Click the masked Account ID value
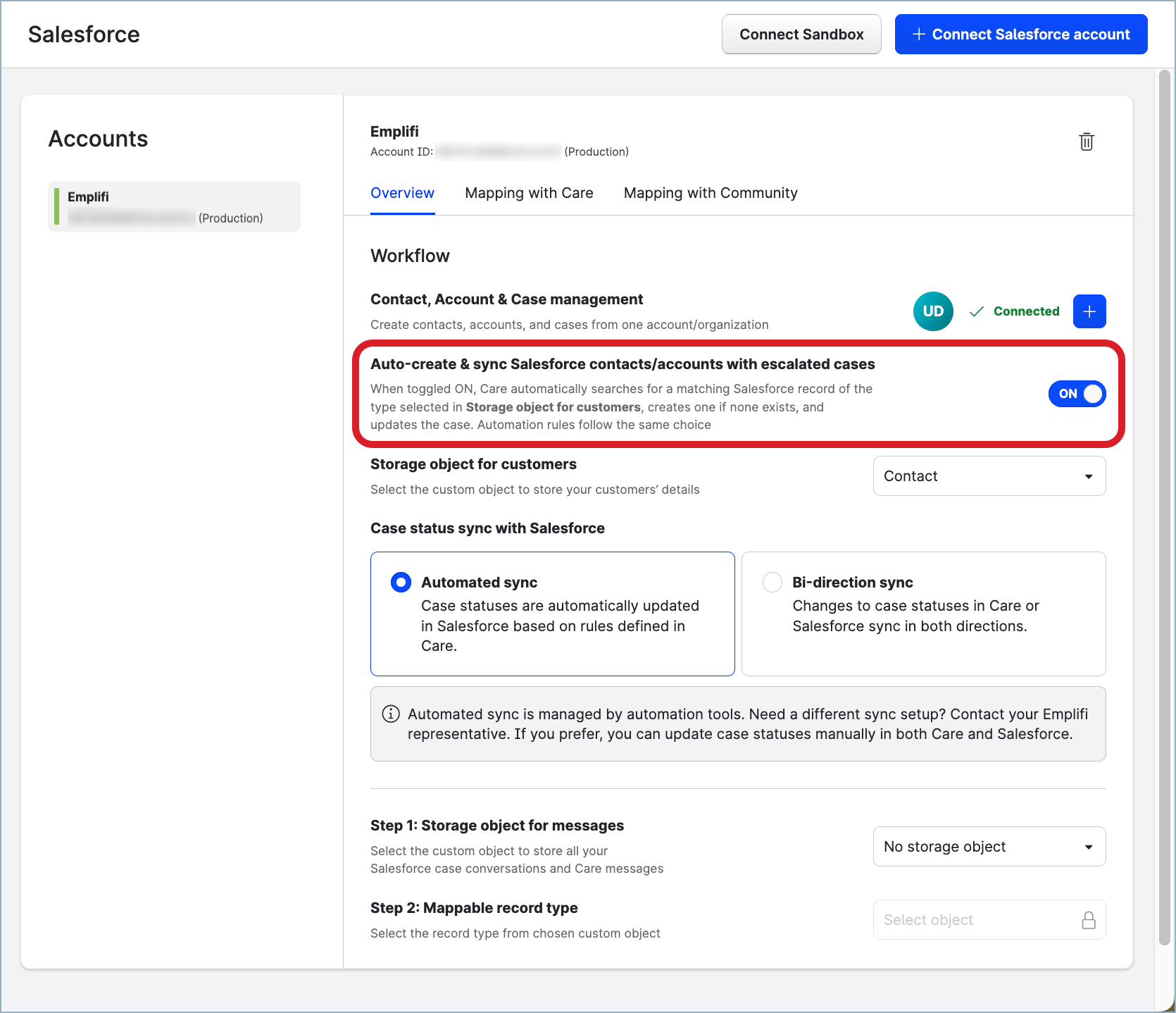Viewport: 1176px width, 1013px height. pyautogui.click(x=498, y=151)
